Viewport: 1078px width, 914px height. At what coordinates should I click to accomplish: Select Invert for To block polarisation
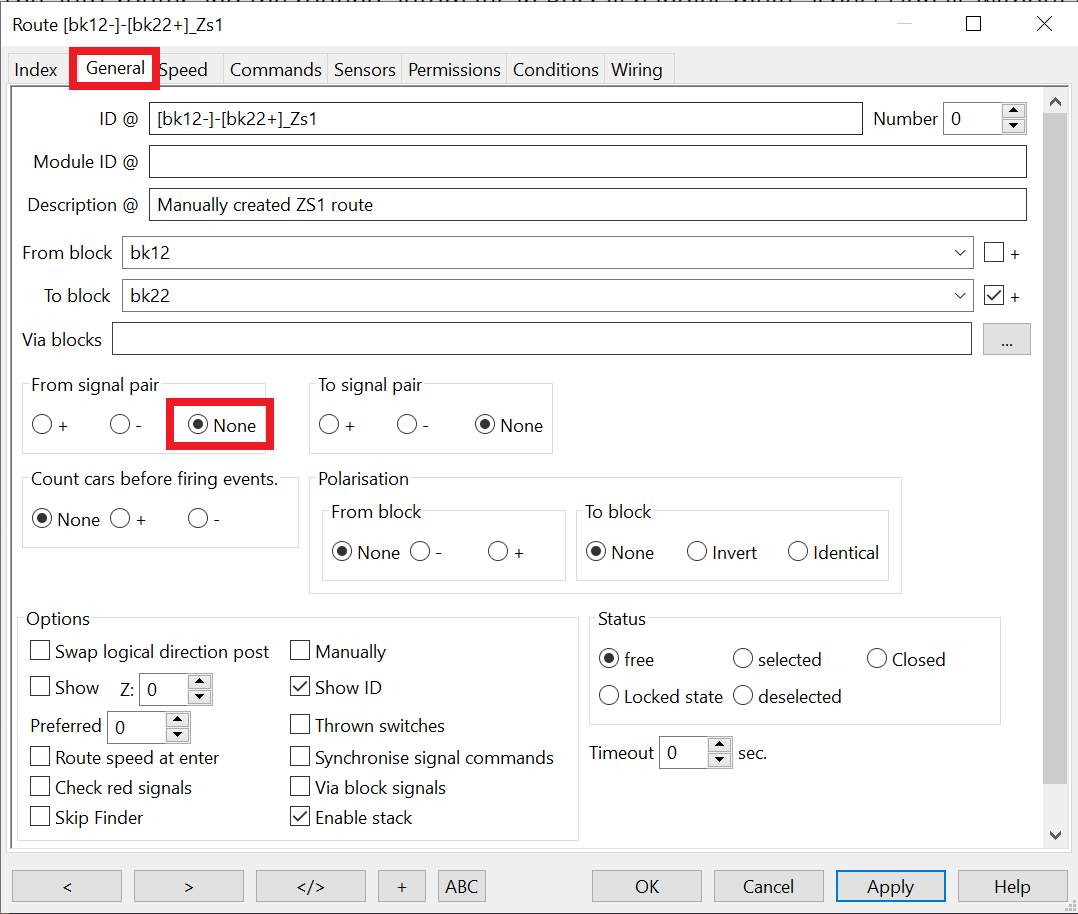coord(697,553)
